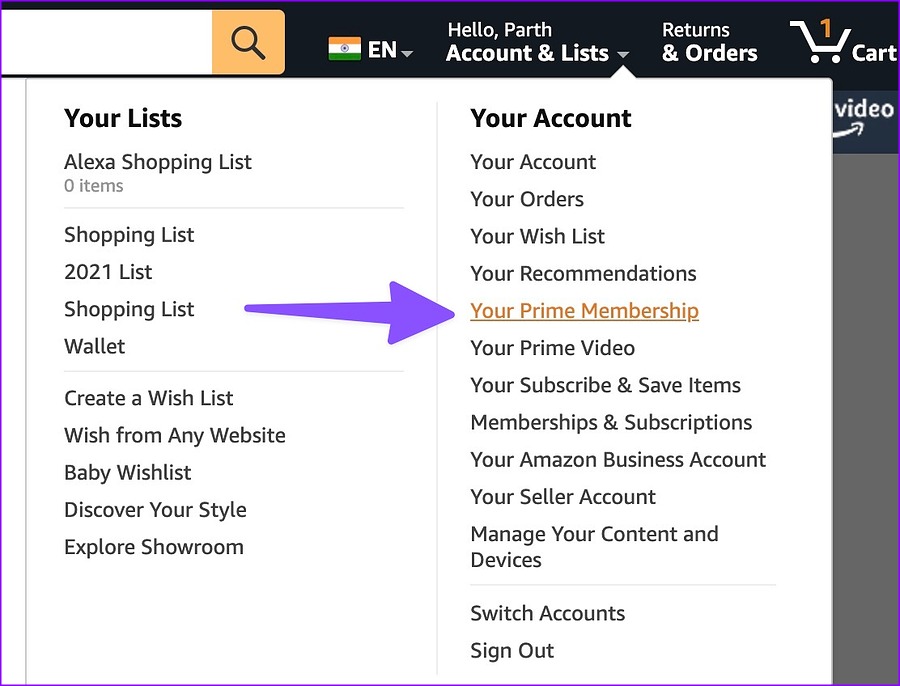Click the search magnifier button

click(248, 43)
